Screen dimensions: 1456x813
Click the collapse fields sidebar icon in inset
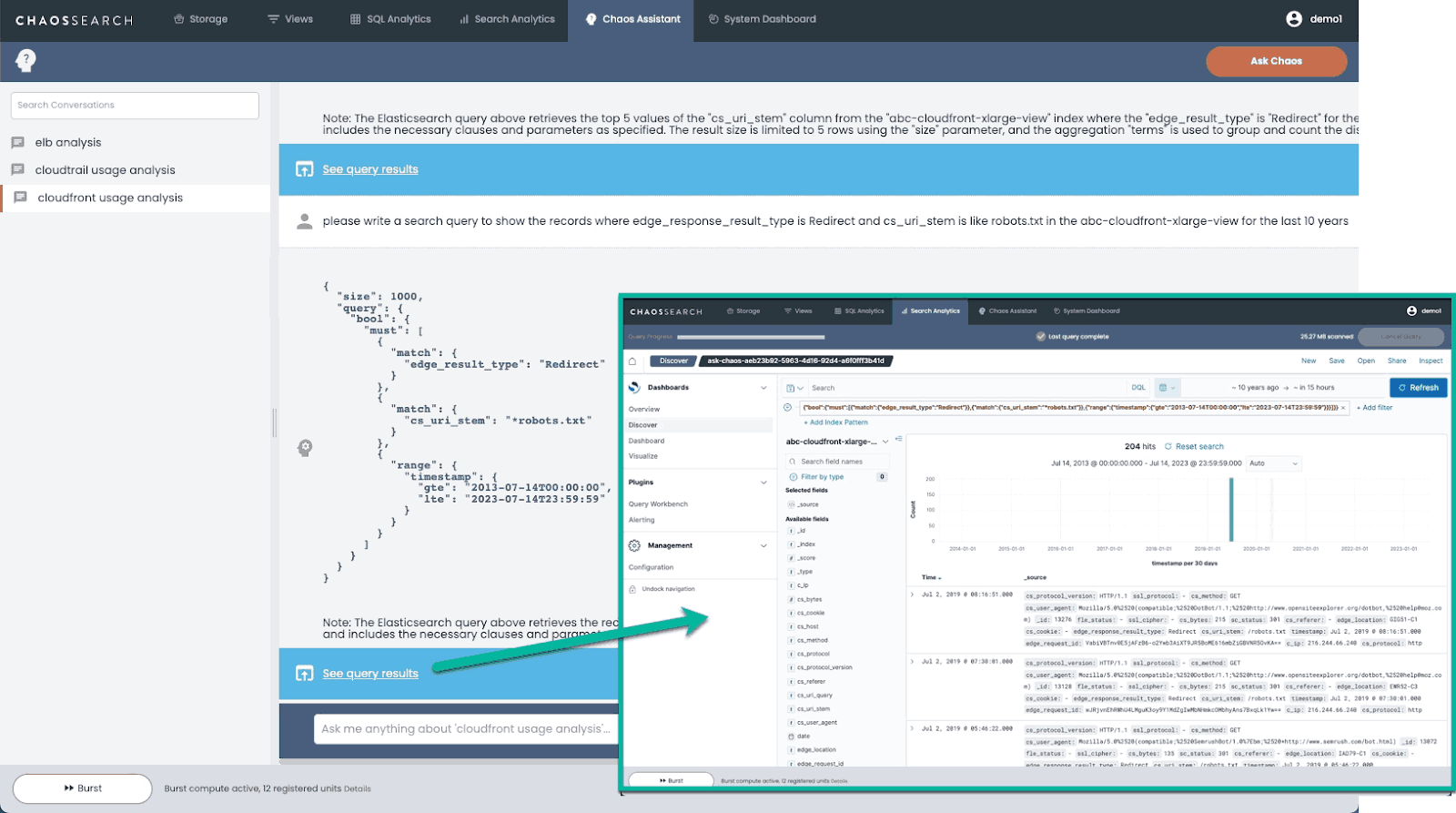[x=898, y=440]
